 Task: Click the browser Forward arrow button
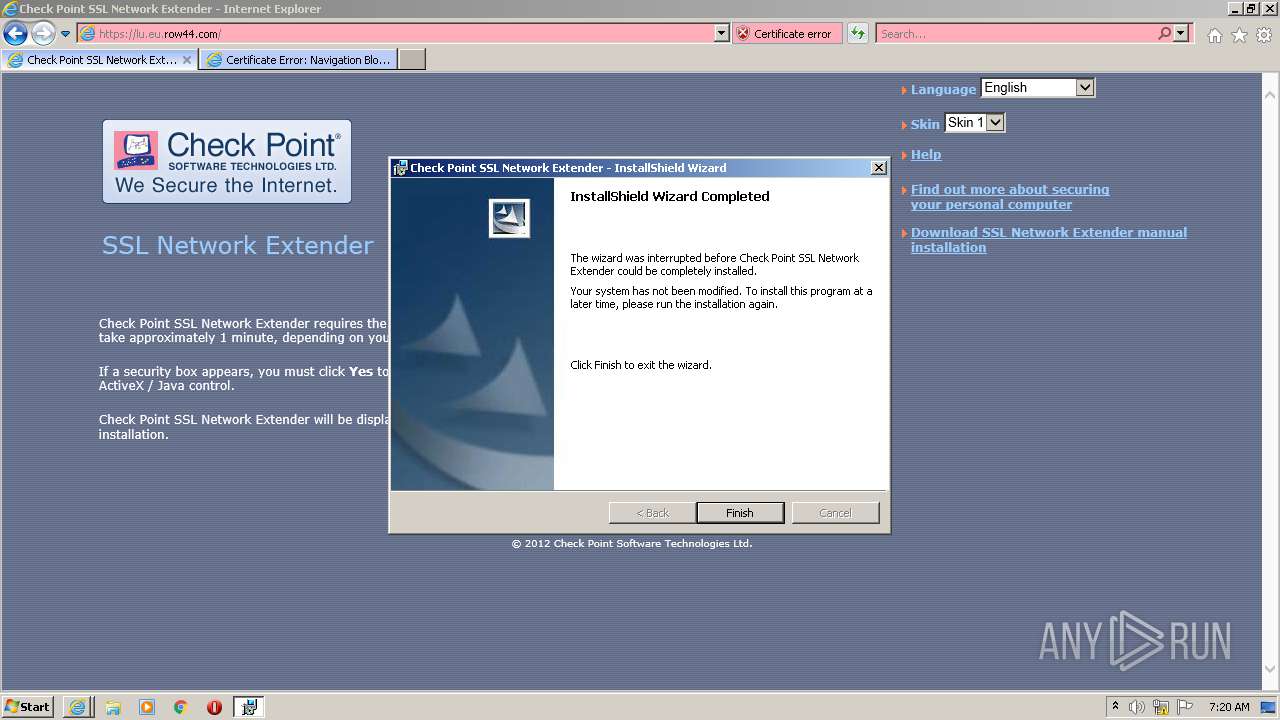click(43, 34)
